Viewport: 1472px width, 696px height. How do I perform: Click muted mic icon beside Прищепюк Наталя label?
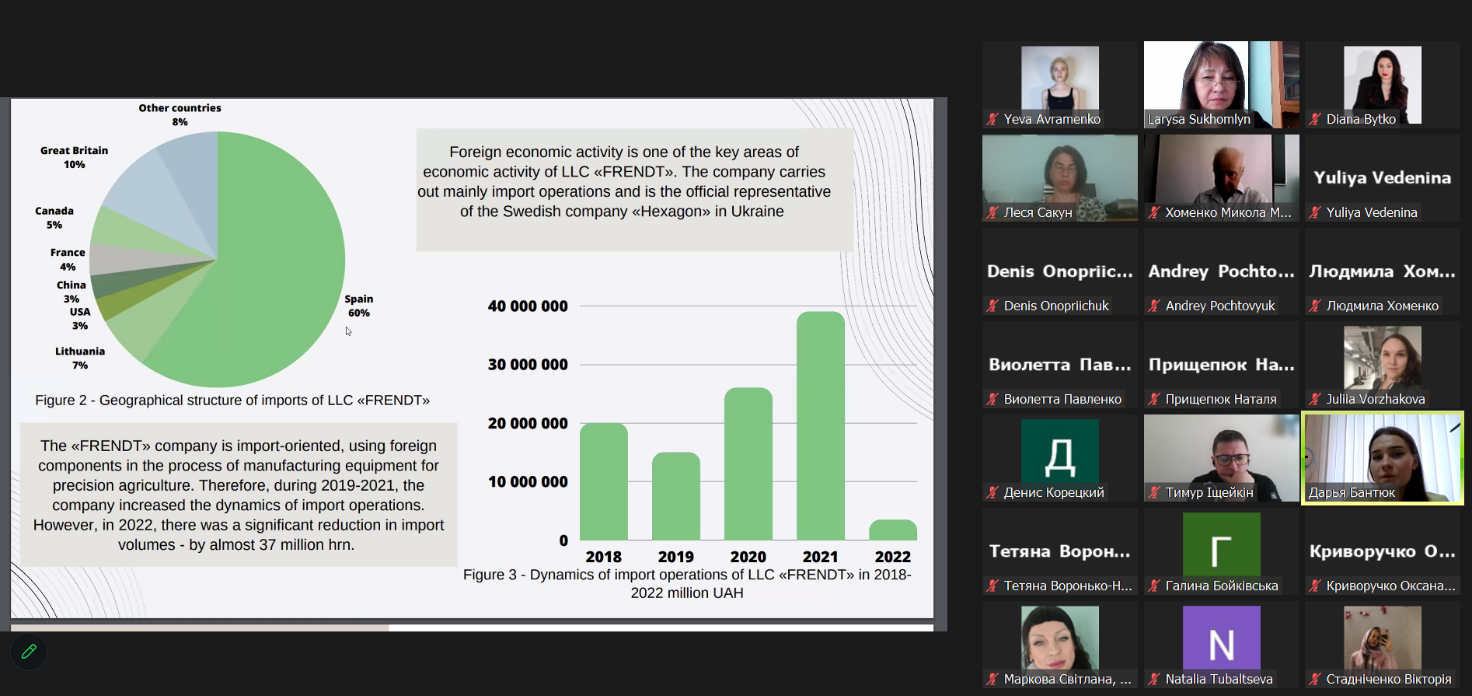point(1155,399)
